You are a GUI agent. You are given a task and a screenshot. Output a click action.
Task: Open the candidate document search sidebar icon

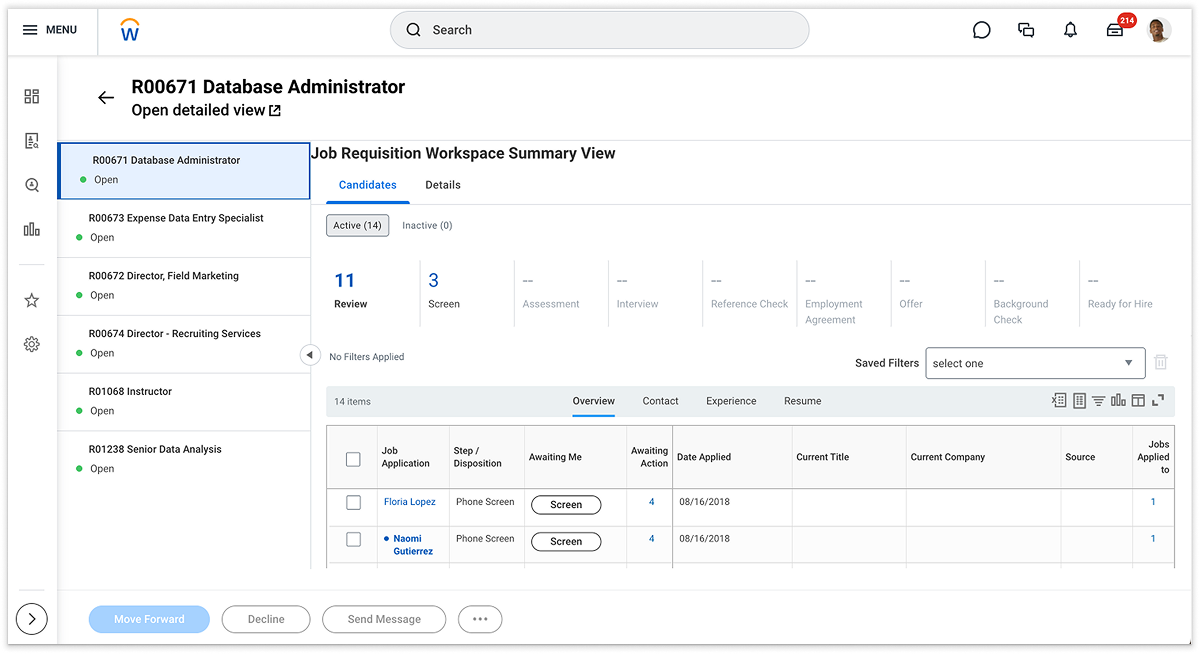32,141
